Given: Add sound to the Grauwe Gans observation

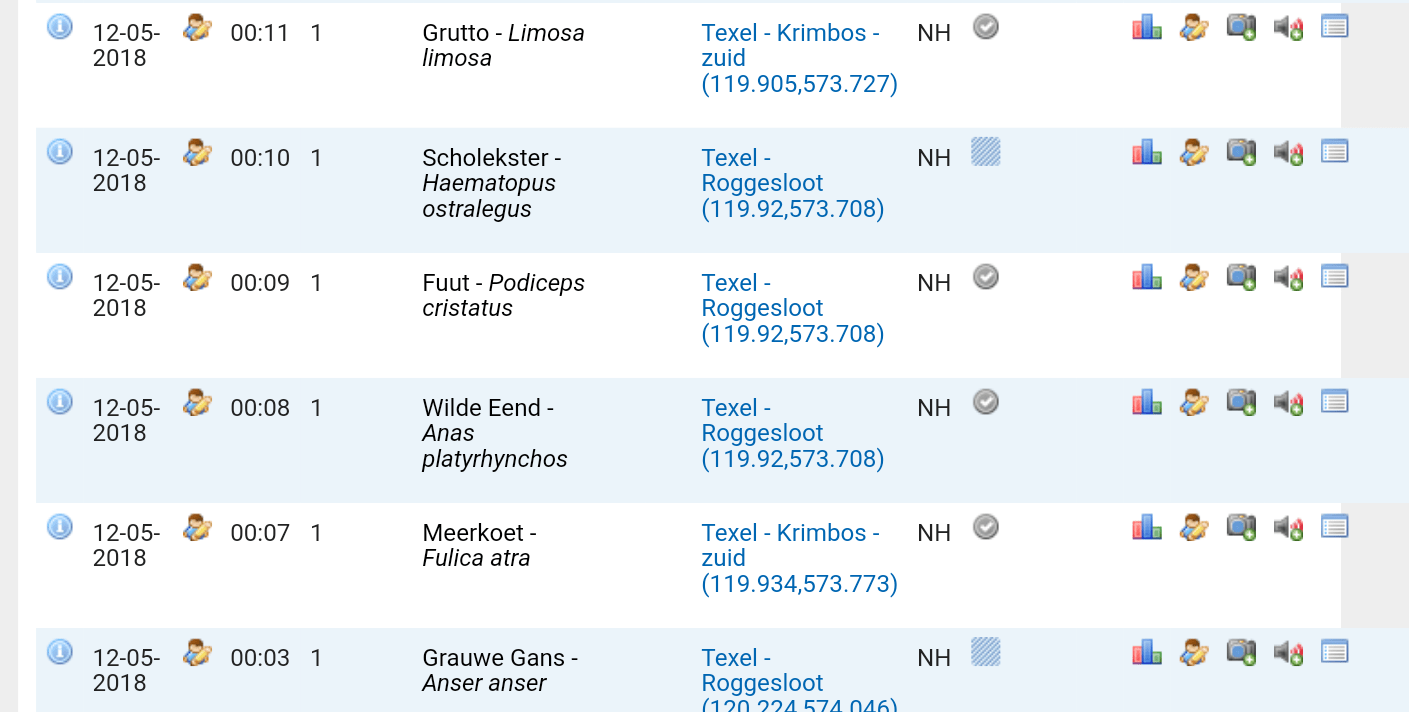Looking at the screenshot, I should 1288,653.
